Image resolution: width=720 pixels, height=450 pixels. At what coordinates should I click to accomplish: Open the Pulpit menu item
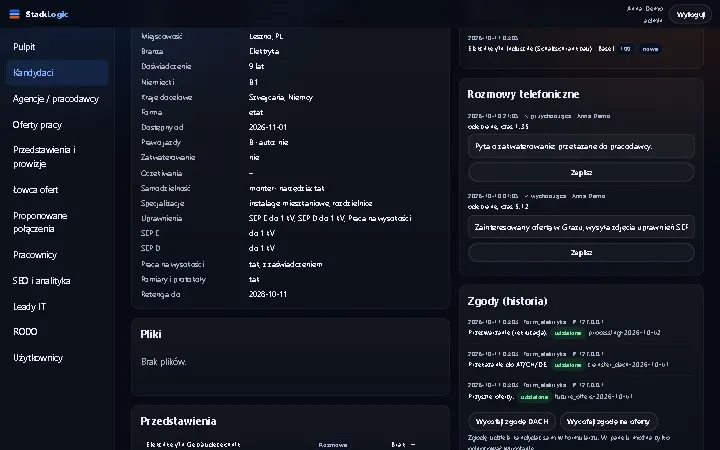[x=24, y=47]
